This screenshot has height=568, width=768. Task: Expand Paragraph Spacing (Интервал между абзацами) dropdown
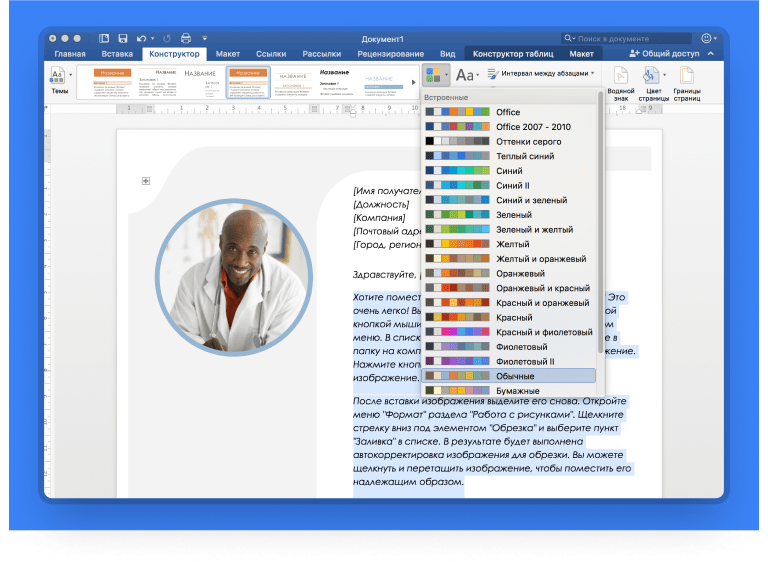[x=540, y=73]
